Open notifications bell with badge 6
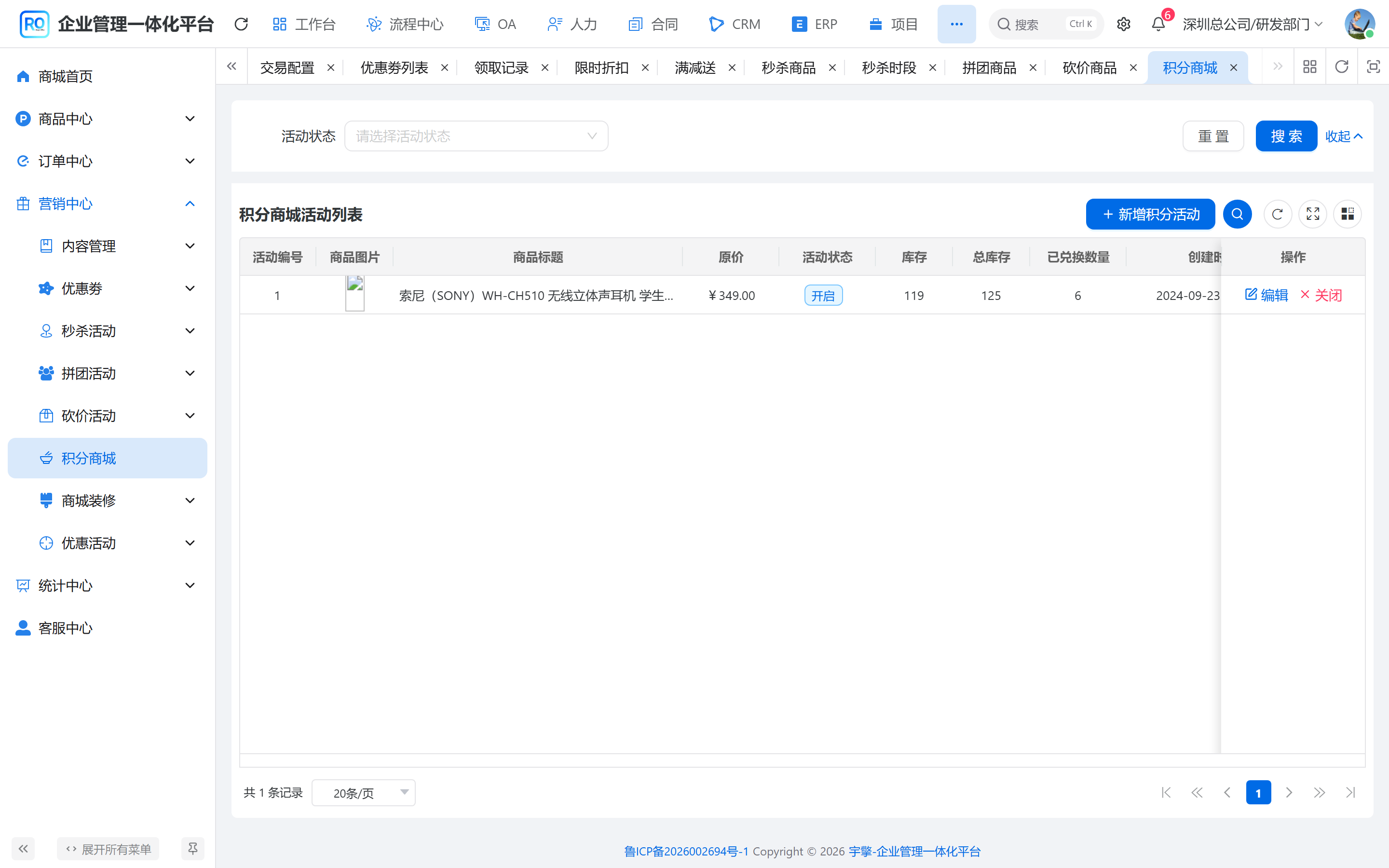 [x=1158, y=24]
